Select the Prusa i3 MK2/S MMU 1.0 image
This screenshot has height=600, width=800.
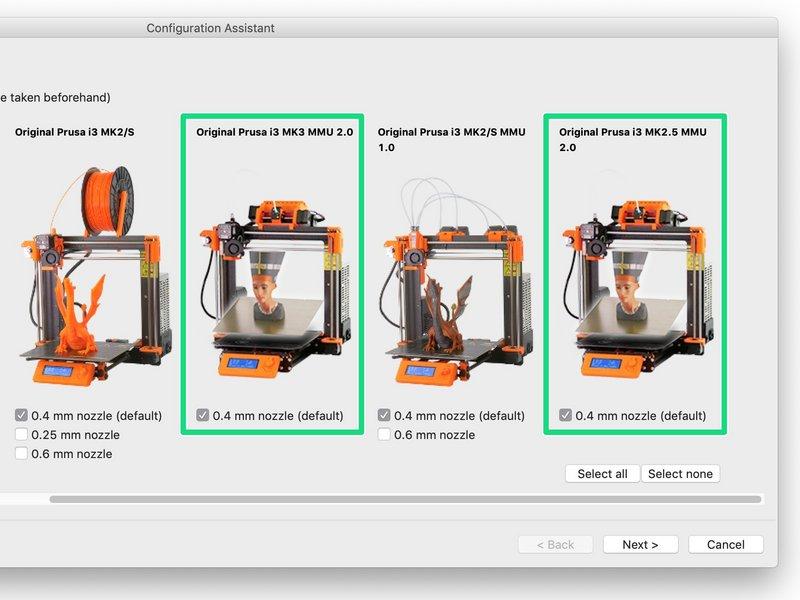click(x=457, y=281)
